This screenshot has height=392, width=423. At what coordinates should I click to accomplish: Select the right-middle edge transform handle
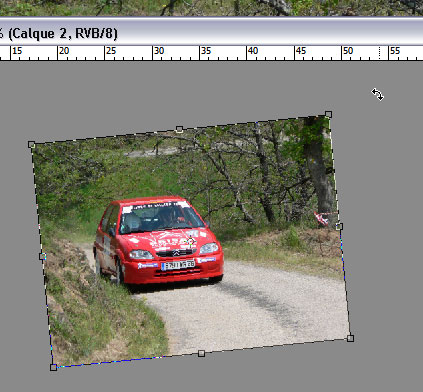click(339, 226)
